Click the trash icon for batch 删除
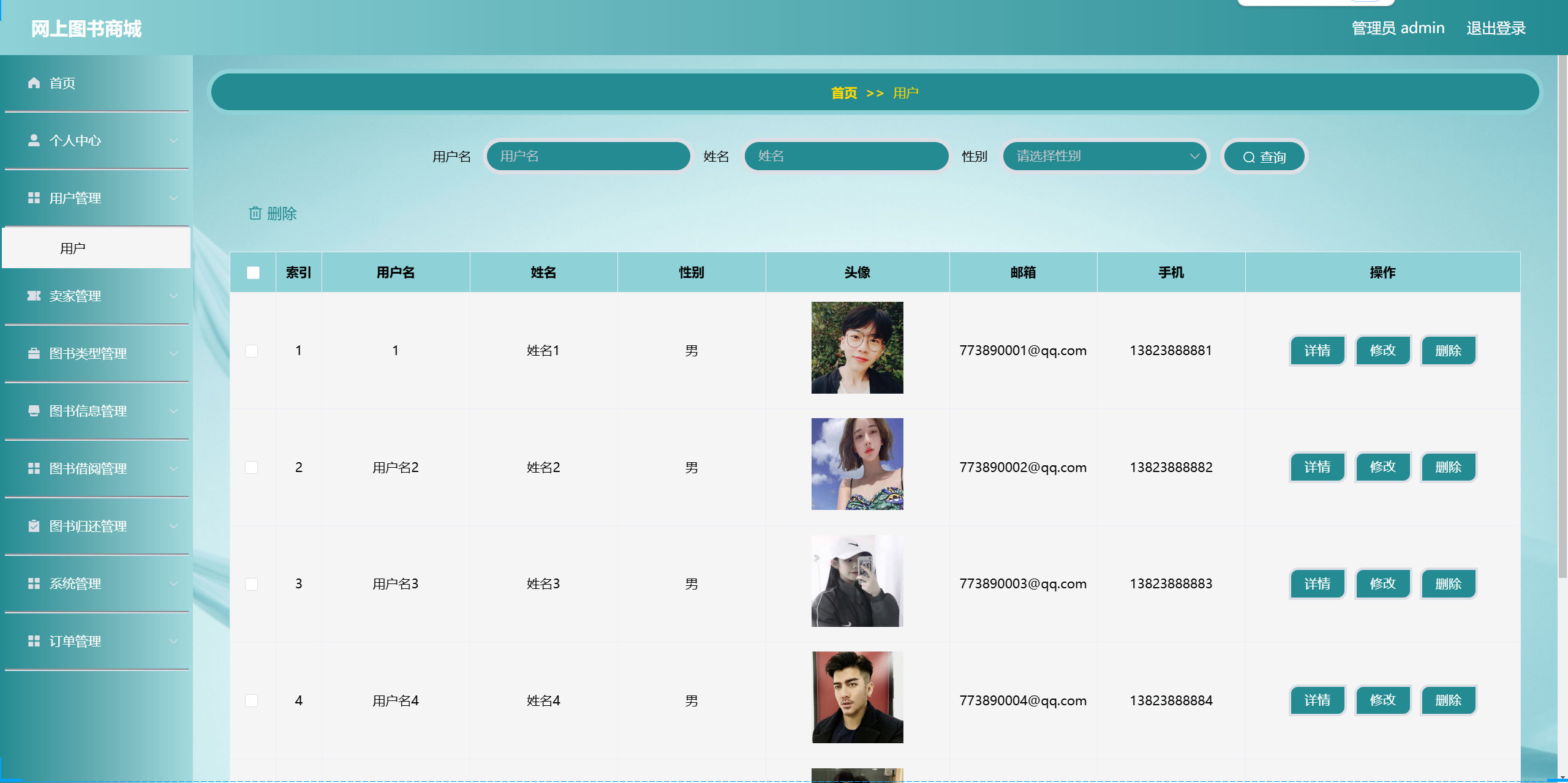Screen dimensions: 1568x783 pyautogui.click(x=255, y=213)
